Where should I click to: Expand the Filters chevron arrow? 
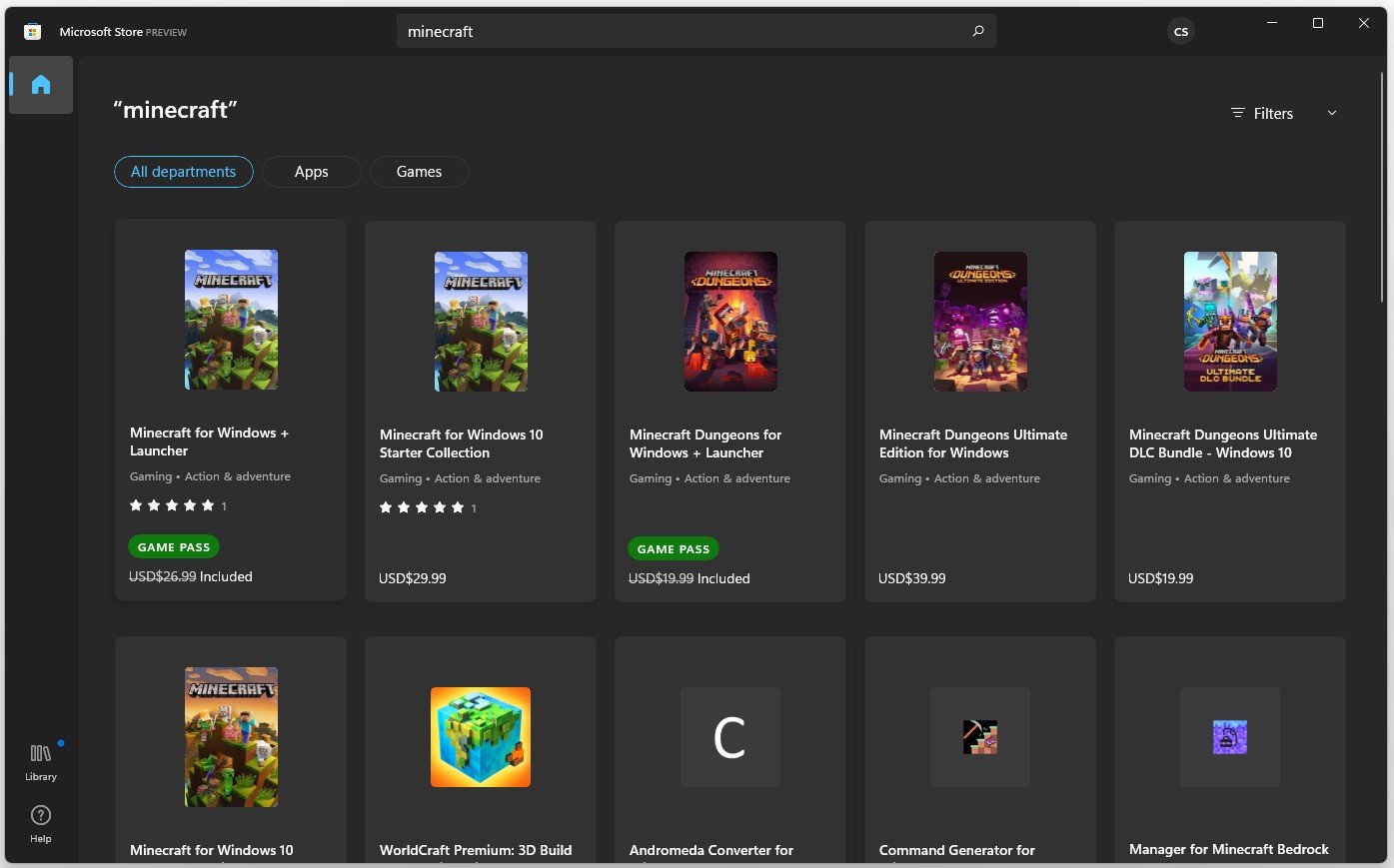(1332, 113)
